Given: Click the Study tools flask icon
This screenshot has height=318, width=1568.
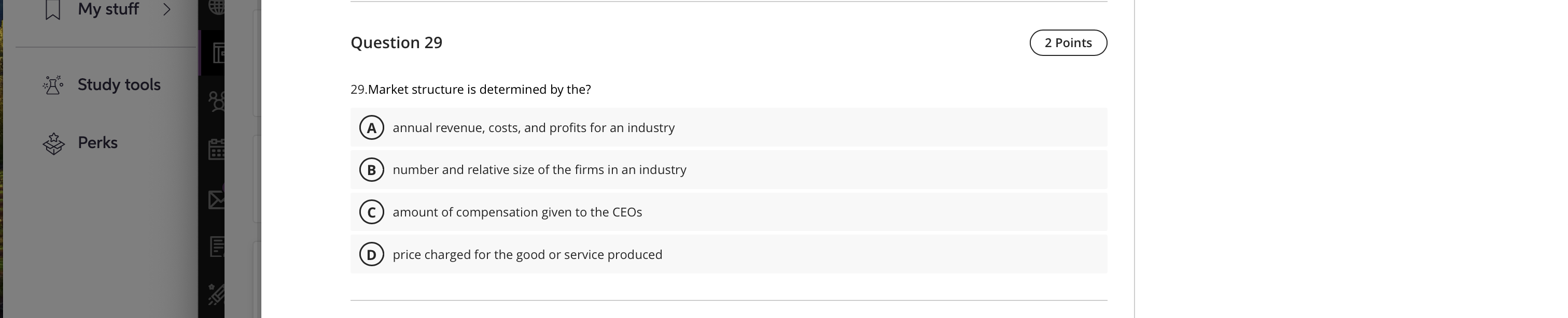Looking at the screenshot, I should (x=53, y=85).
